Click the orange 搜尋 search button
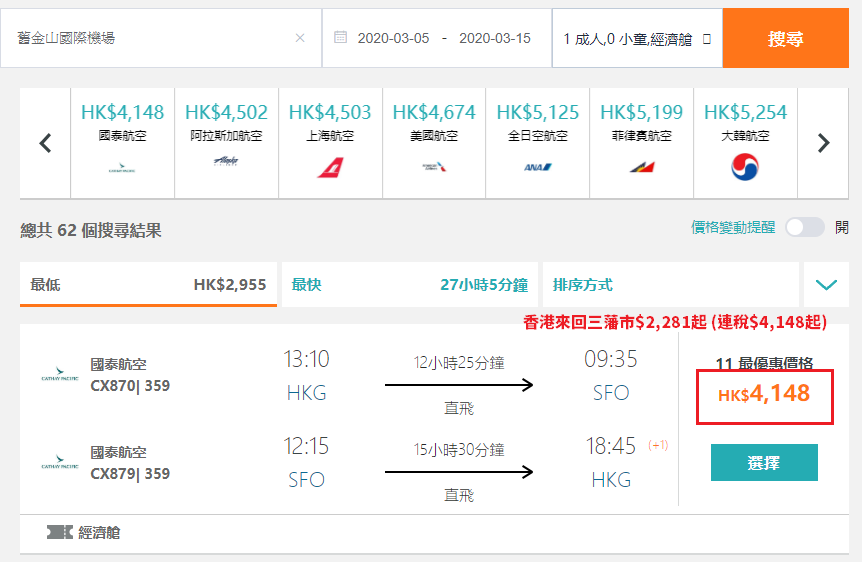 [786, 38]
